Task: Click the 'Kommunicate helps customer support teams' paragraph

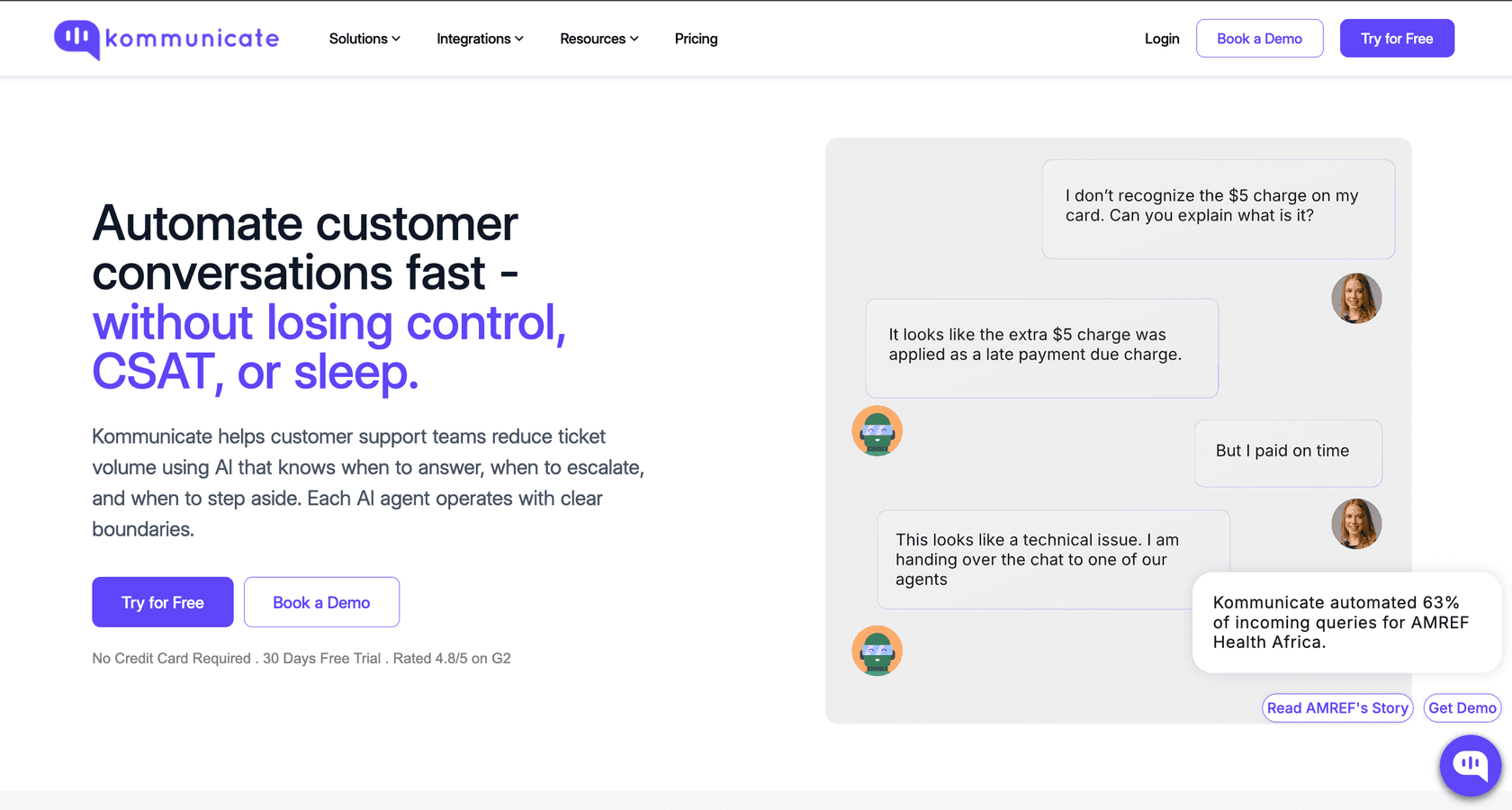Action: (x=368, y=482)
